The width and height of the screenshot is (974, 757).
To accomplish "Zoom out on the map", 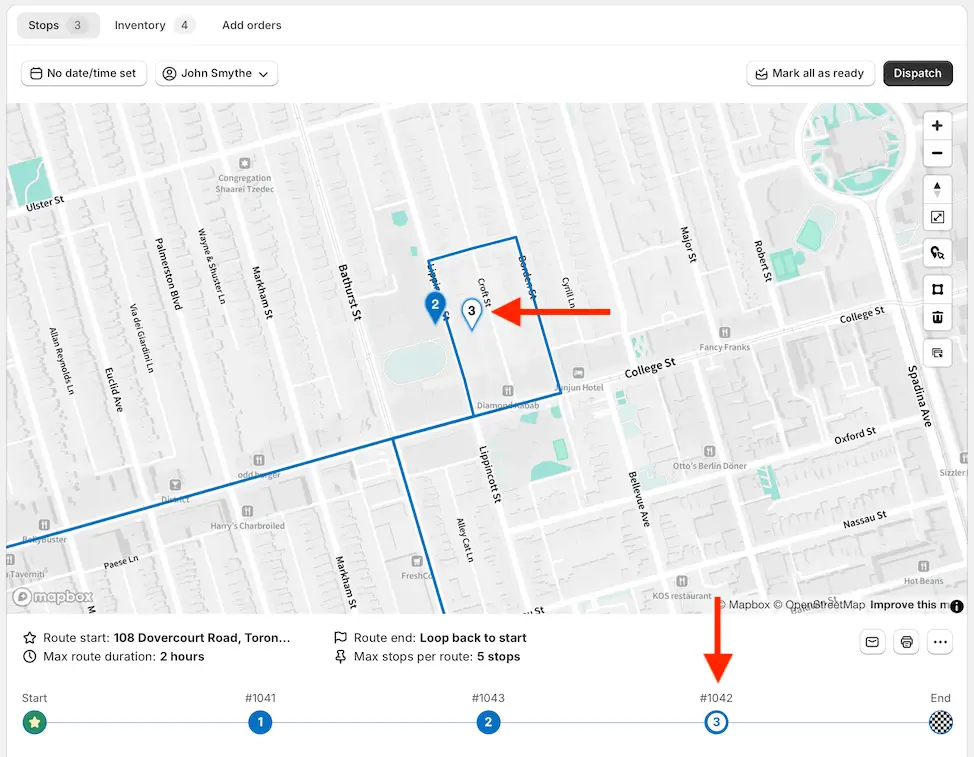I will [x=937, y=153].
